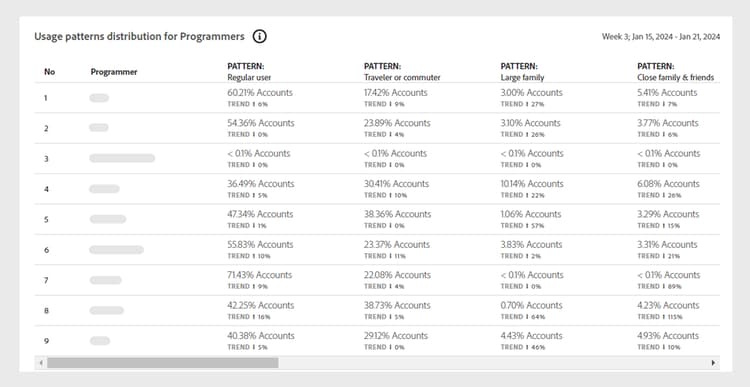Click the scrollbar's left arrow
Image resolution: width=750 pixels, height=387 pixels.
pyautogui.click(x=41, y=363)
